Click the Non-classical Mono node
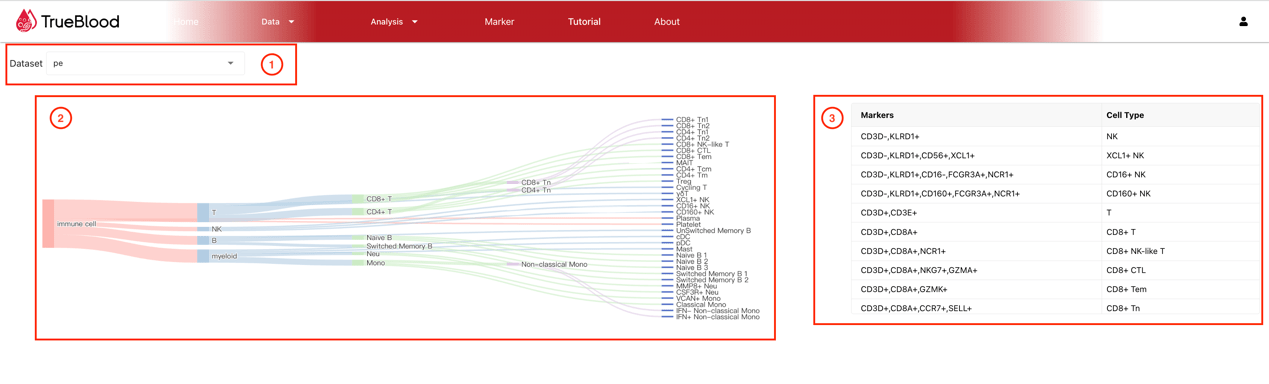The height and width of the screenshot is (384, 1269). (x=512, y=264)
